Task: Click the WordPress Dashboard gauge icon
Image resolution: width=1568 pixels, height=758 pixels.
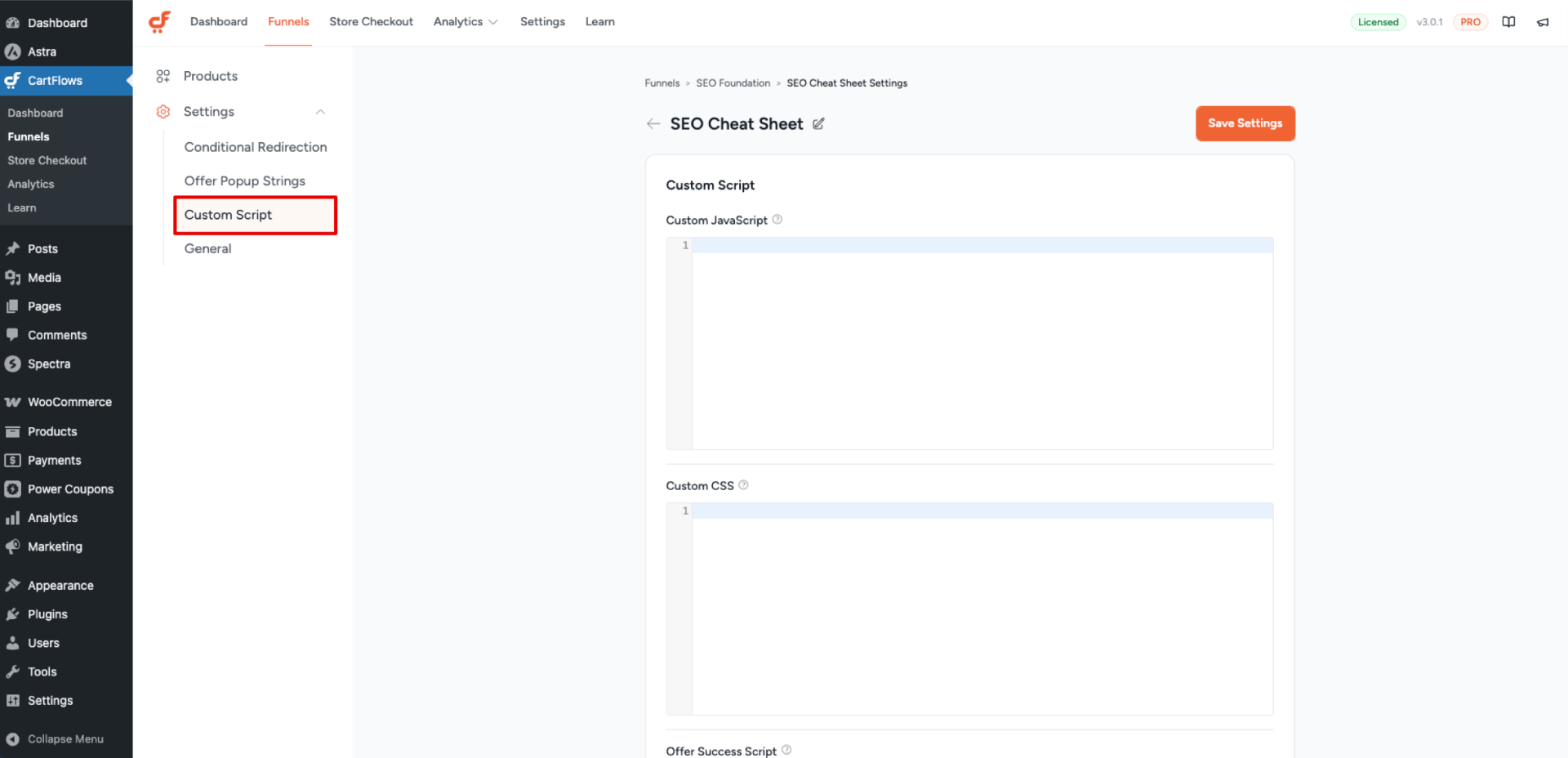Action: [12, 23]
